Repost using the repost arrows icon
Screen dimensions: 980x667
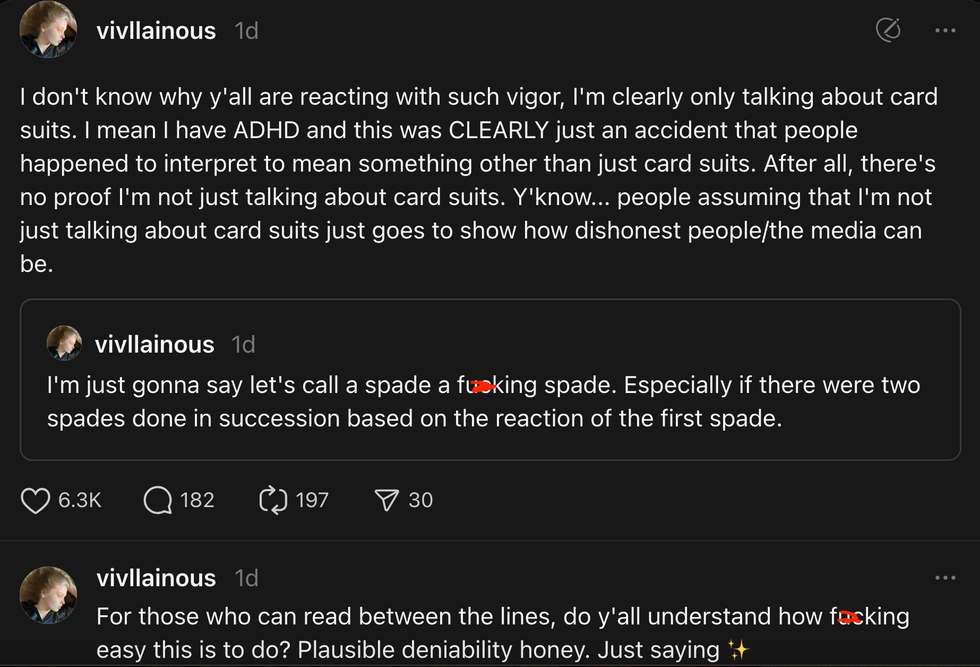coord(273,500)
